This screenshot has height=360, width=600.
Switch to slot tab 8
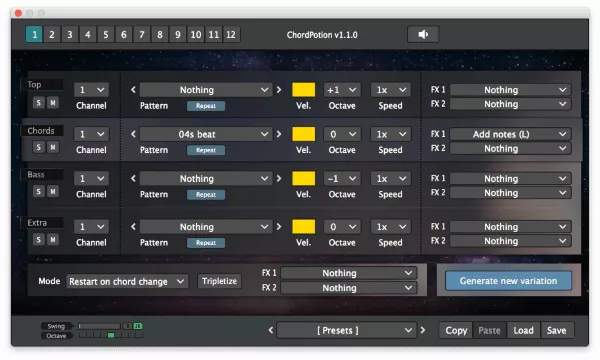point(160,35)
